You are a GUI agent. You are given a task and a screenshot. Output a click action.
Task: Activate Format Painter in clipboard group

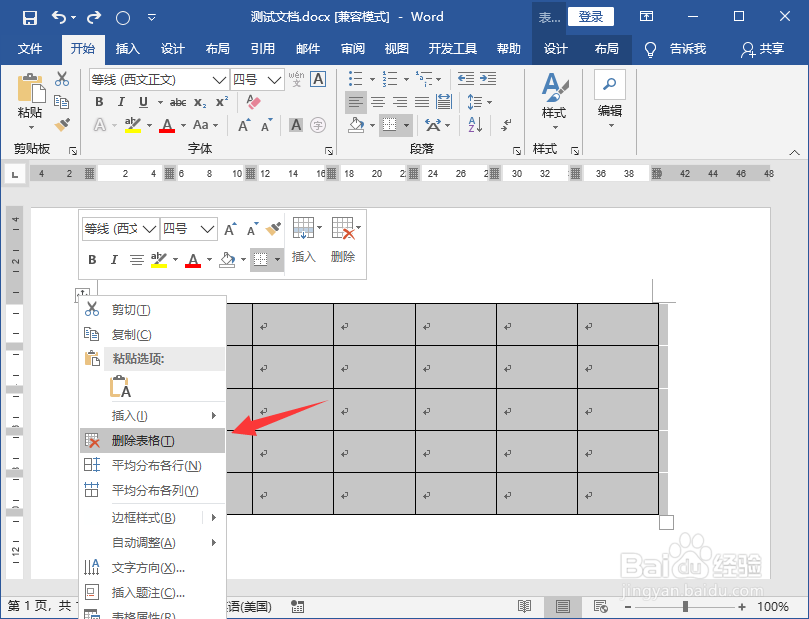click(62, 124)
